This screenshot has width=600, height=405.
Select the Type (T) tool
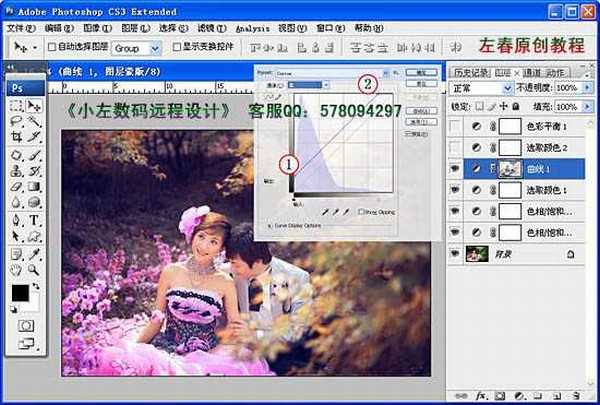34,220
